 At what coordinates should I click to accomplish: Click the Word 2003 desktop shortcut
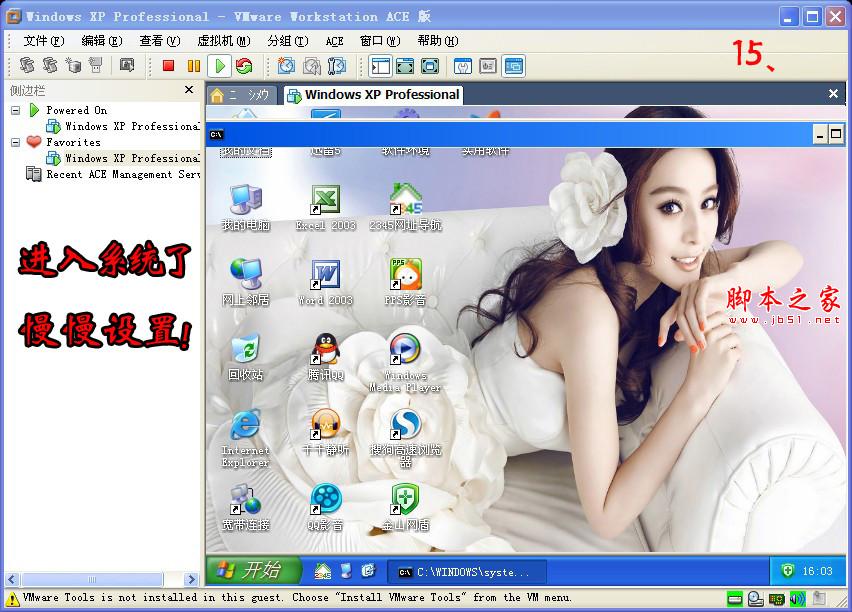click(325, 282)
